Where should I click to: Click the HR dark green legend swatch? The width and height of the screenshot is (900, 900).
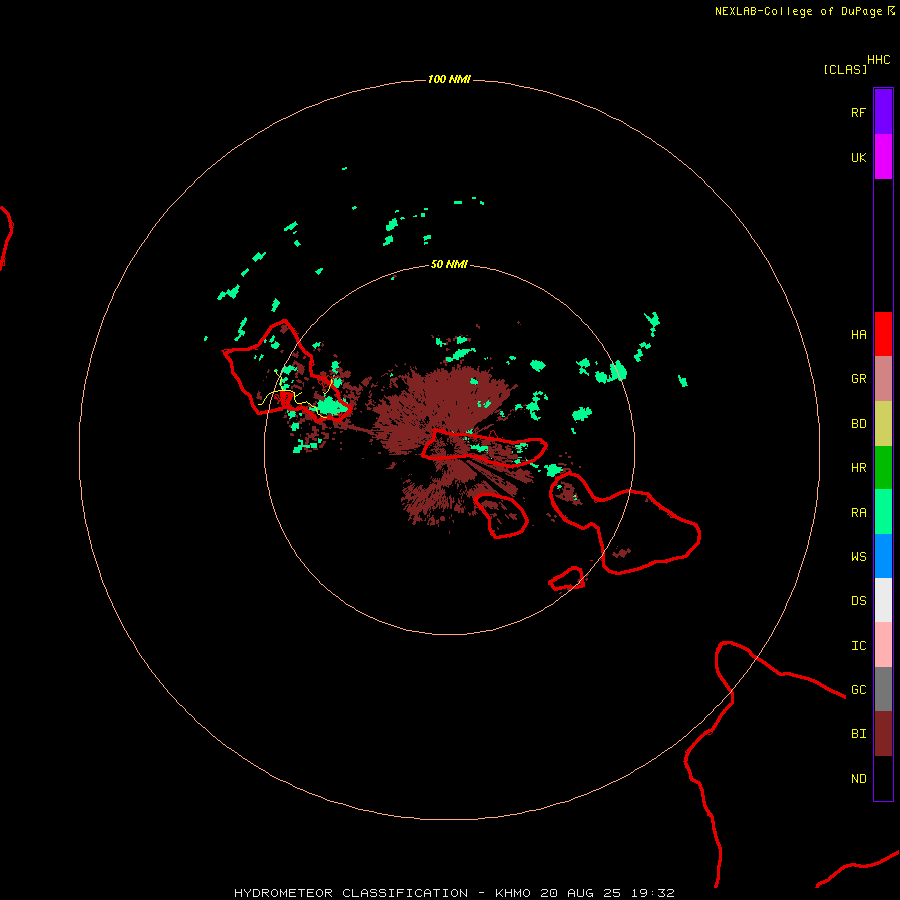(x=883, y=468)
